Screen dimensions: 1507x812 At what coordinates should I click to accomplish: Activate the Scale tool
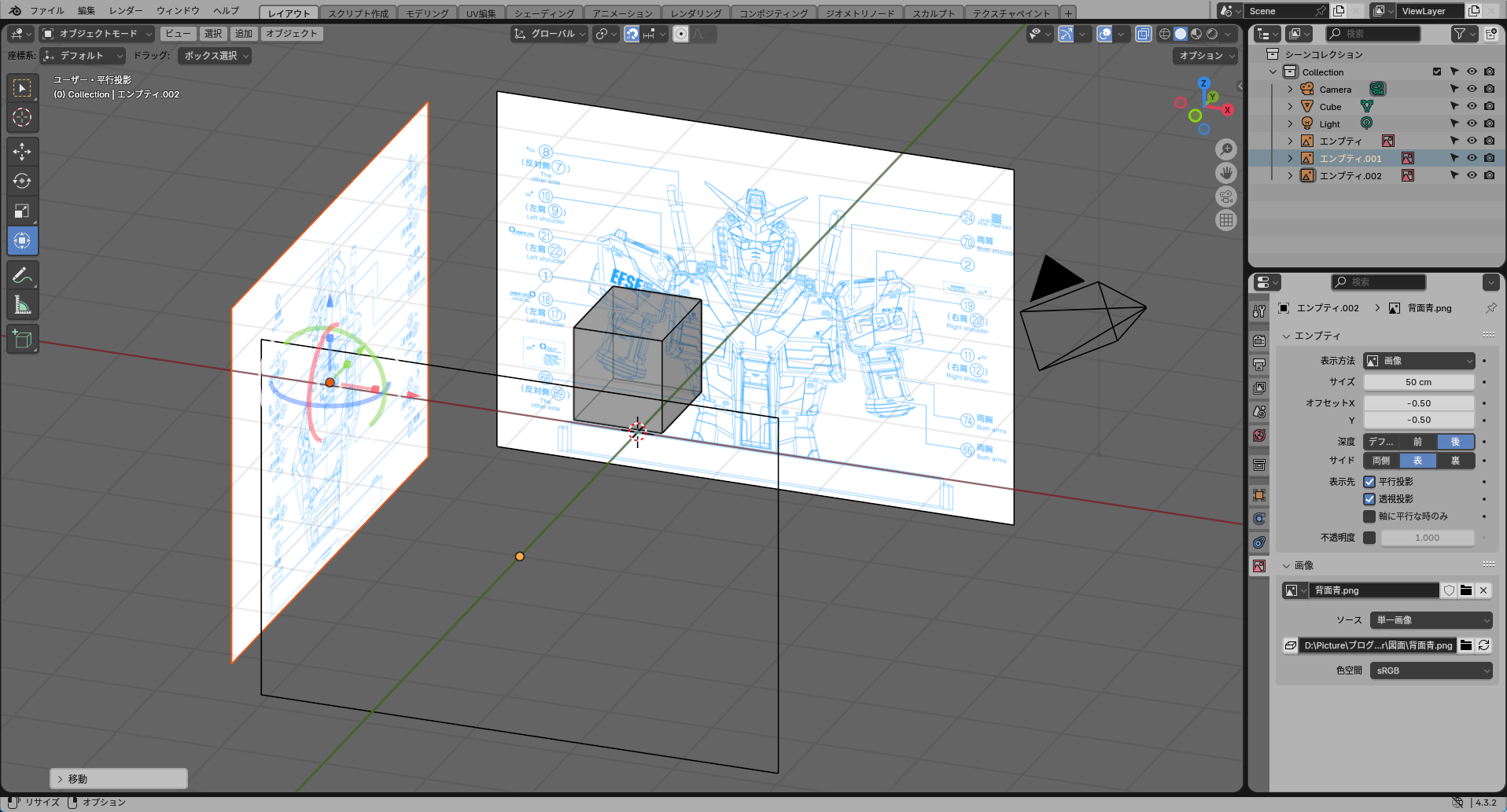point(22,211)
